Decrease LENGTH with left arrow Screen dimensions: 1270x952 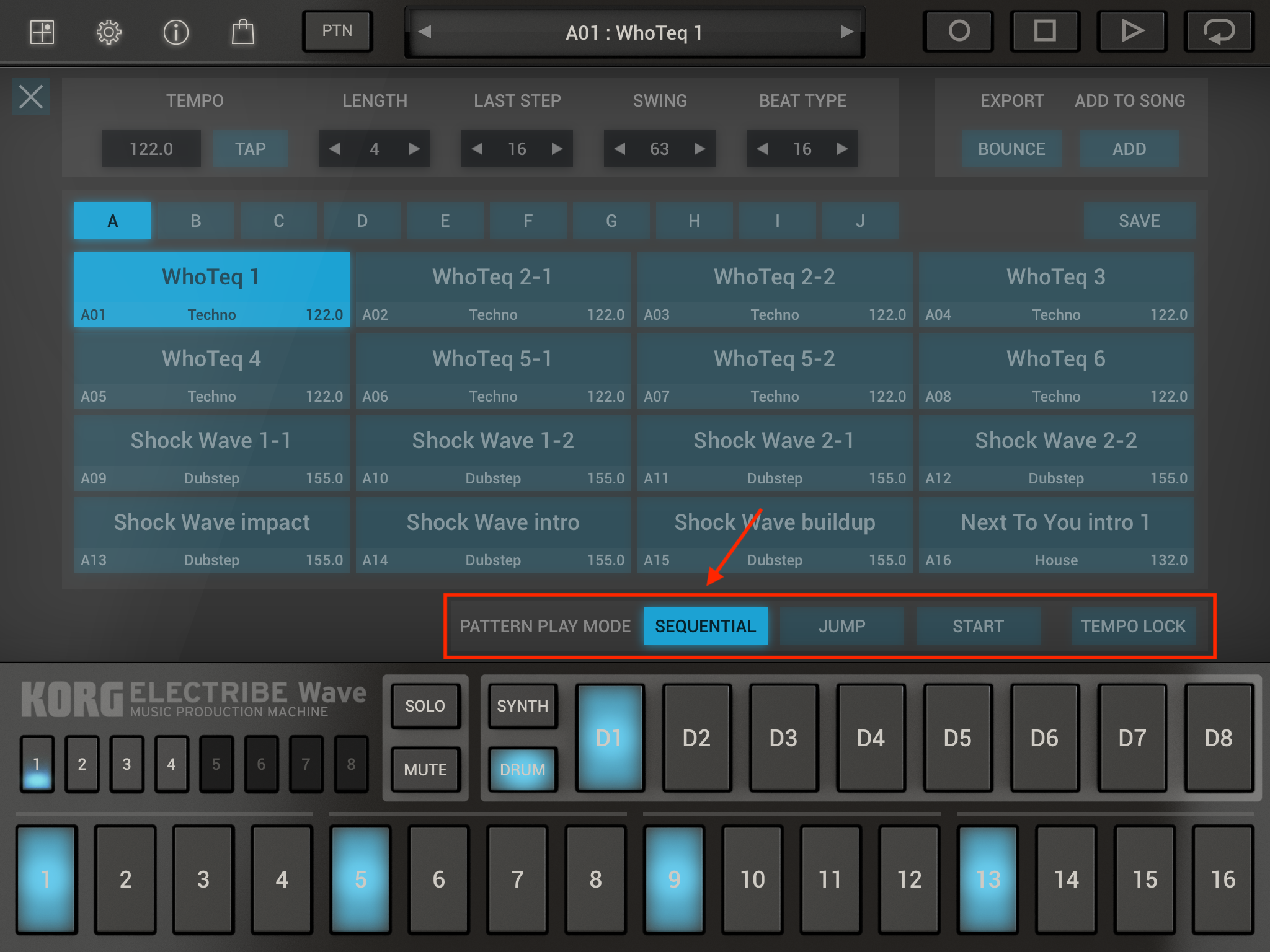point(334,149)
